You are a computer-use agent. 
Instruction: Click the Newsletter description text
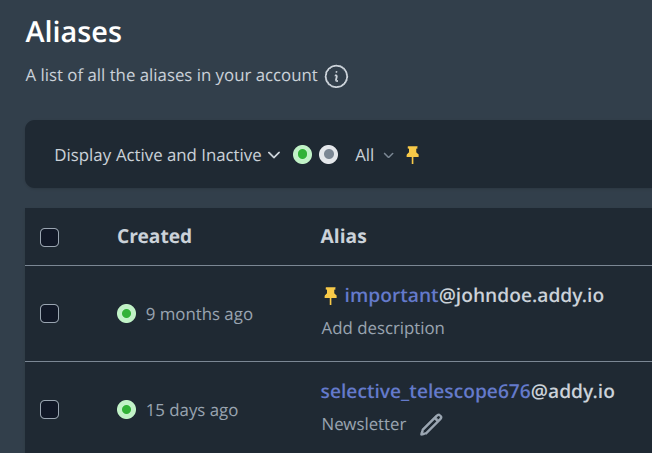coord(364,424)
